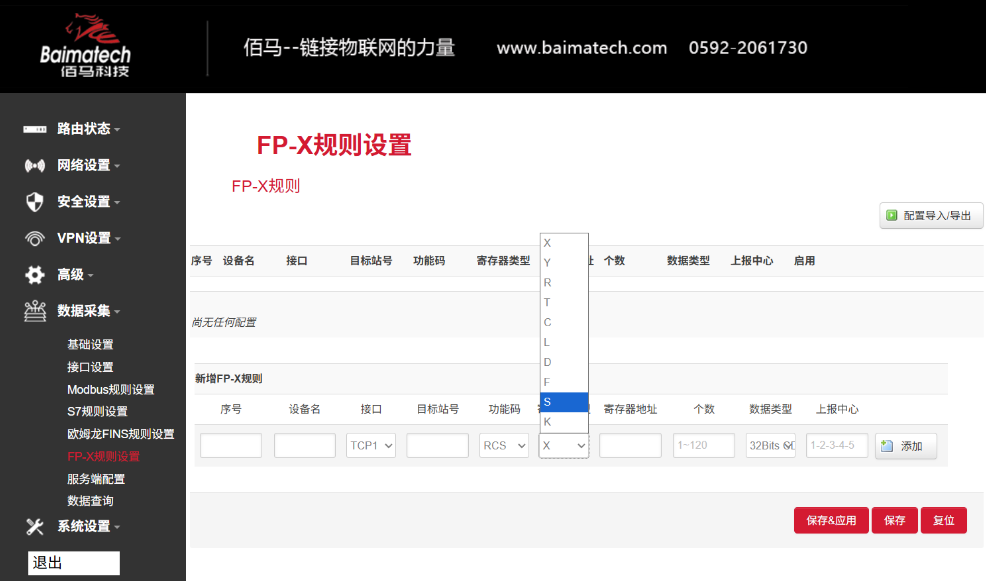986x581 pixels.
Task: Click the VPN settings wifi icon
Action: 35,238
